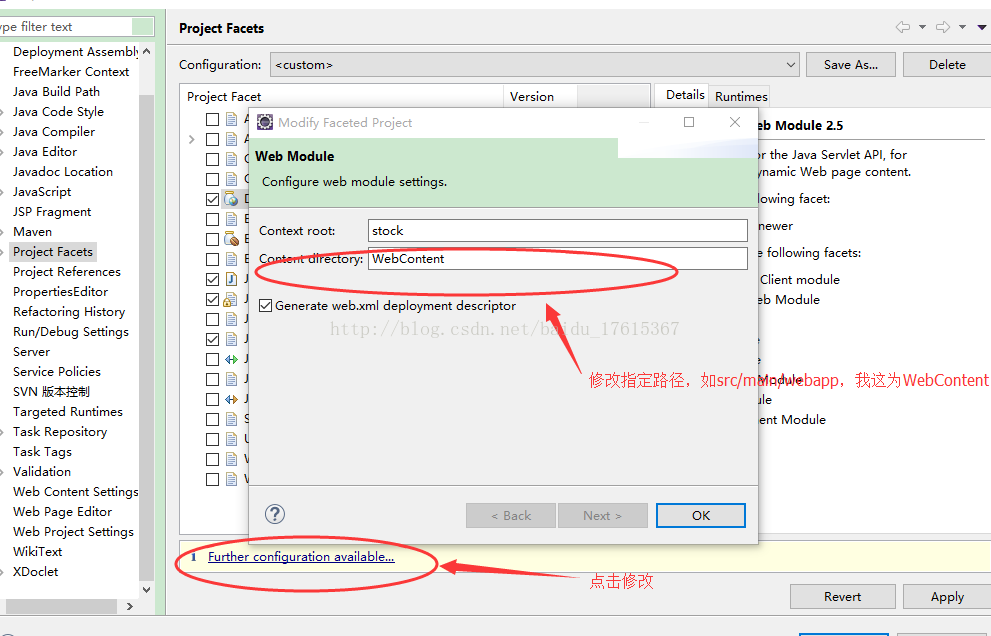Select Maven in the tree
This screenshot has width=991, height=636.
32,232
